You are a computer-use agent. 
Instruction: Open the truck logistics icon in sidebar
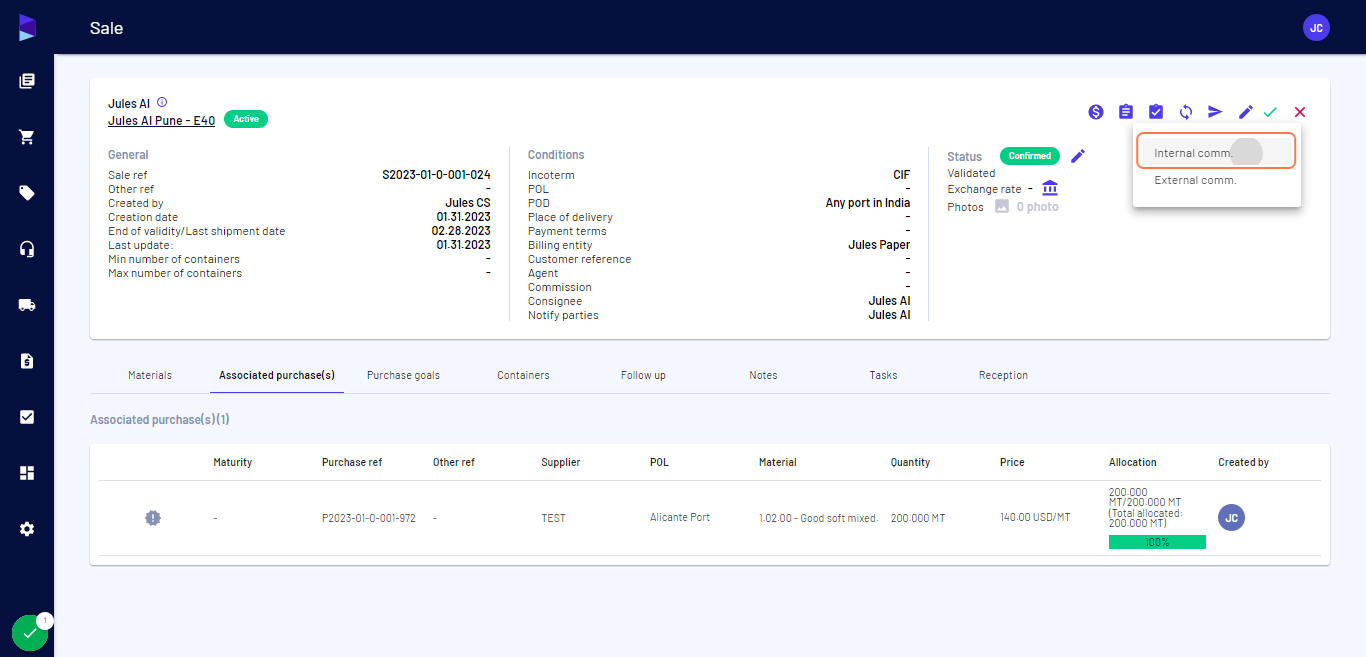pyautogui.click(x=27, y=305)
